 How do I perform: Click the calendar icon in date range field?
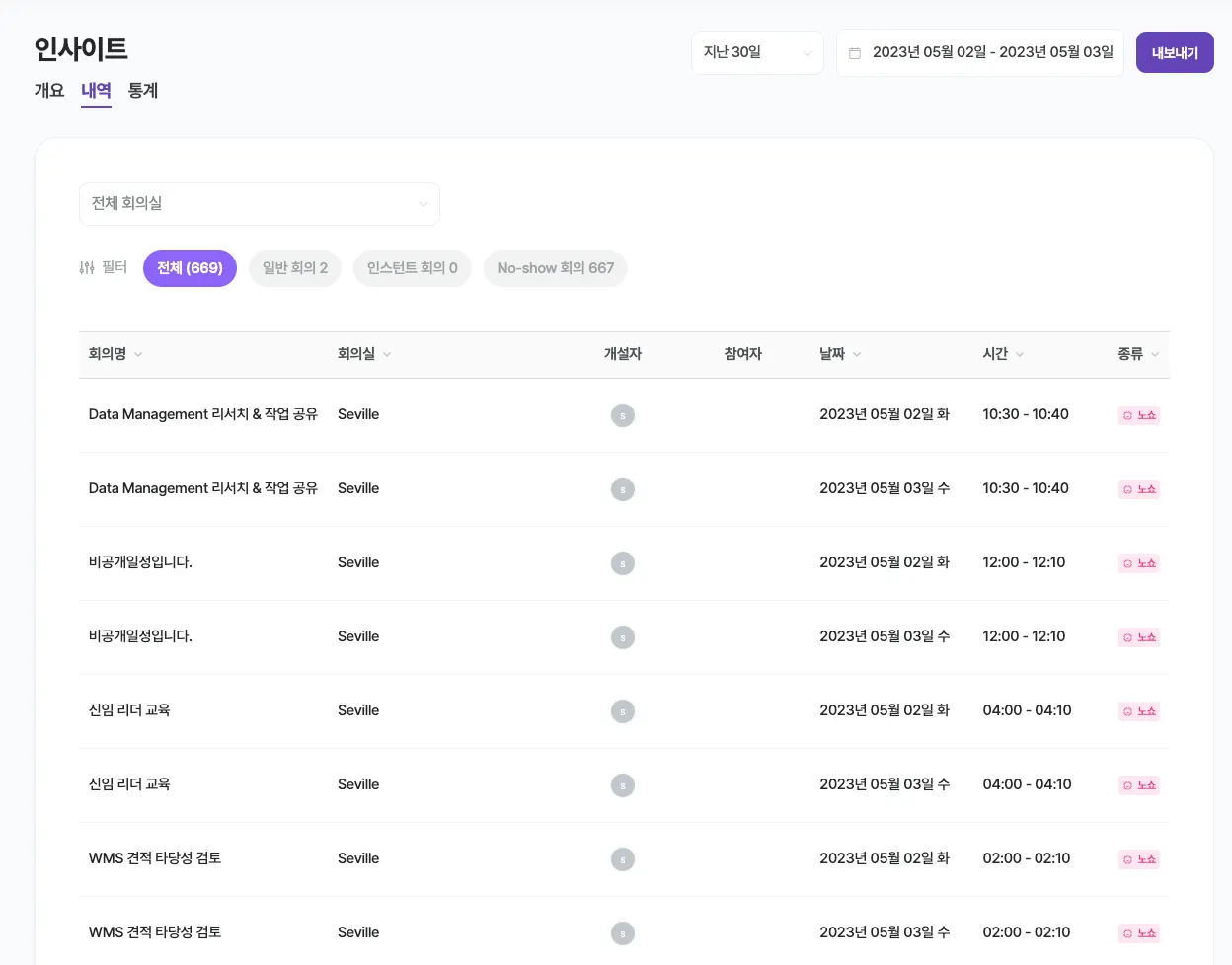point(855,53)
